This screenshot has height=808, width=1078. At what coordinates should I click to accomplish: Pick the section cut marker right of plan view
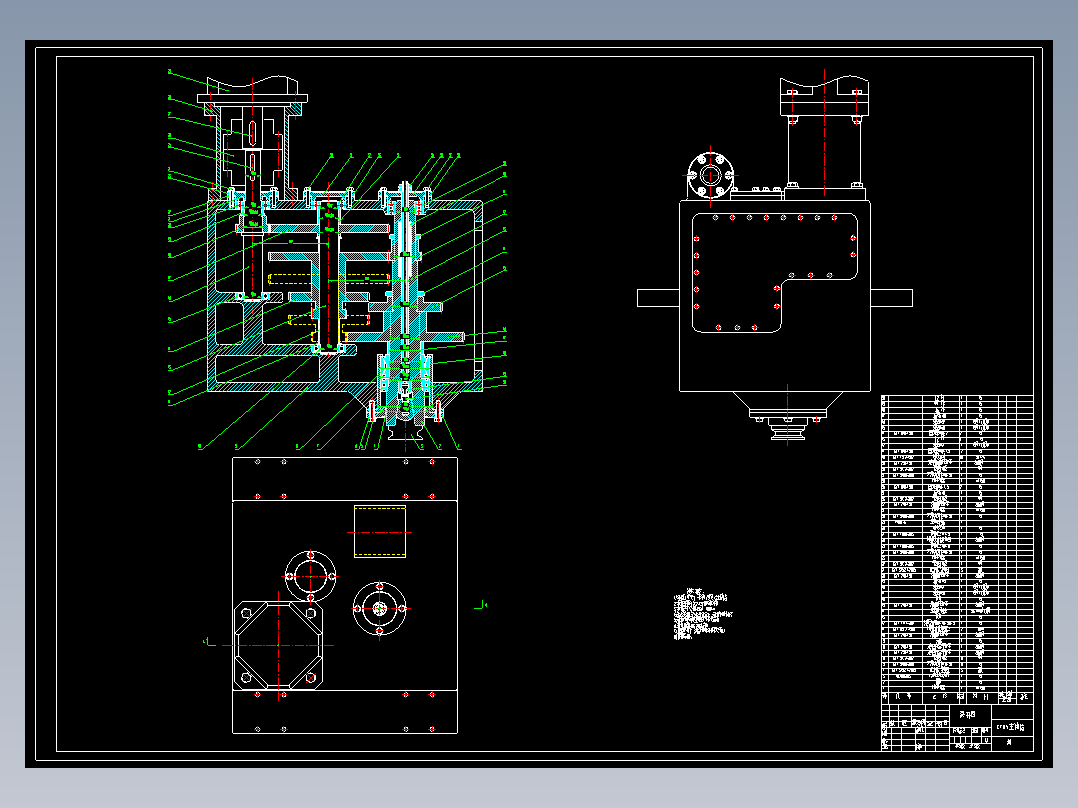(481, 605)
